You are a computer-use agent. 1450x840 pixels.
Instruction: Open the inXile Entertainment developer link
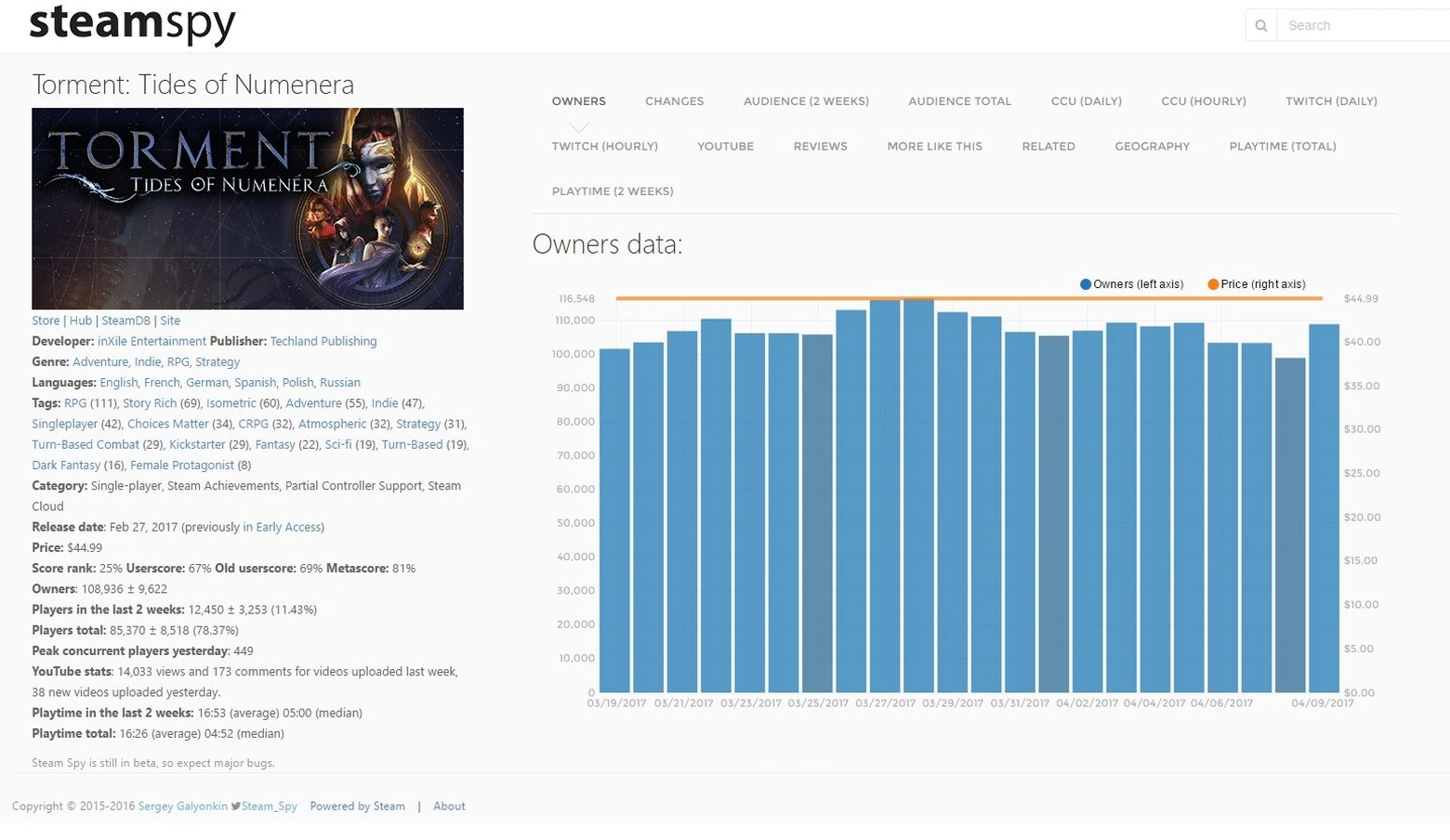click(152, 341)
